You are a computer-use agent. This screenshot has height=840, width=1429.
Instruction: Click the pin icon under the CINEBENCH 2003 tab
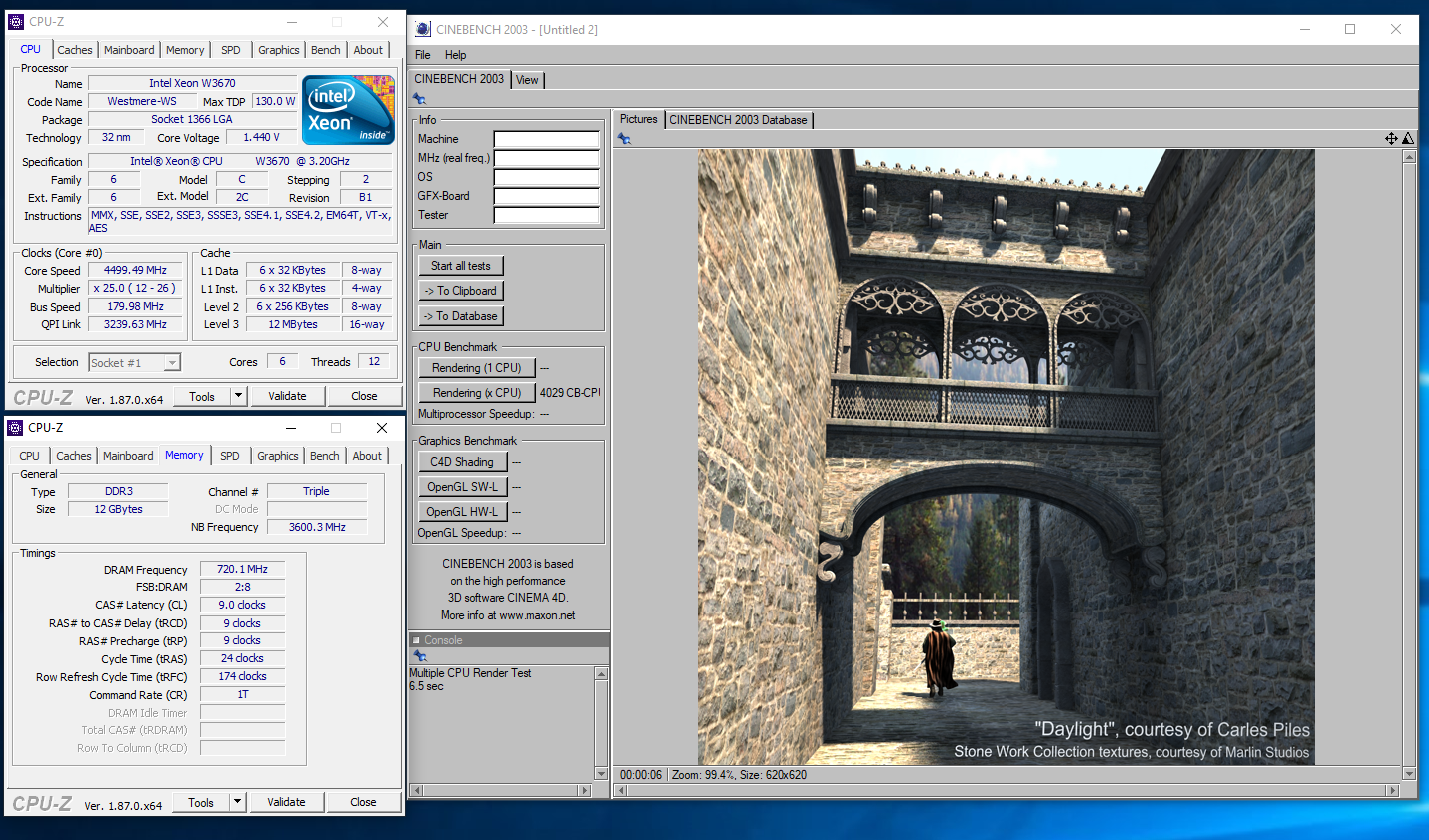420,98
